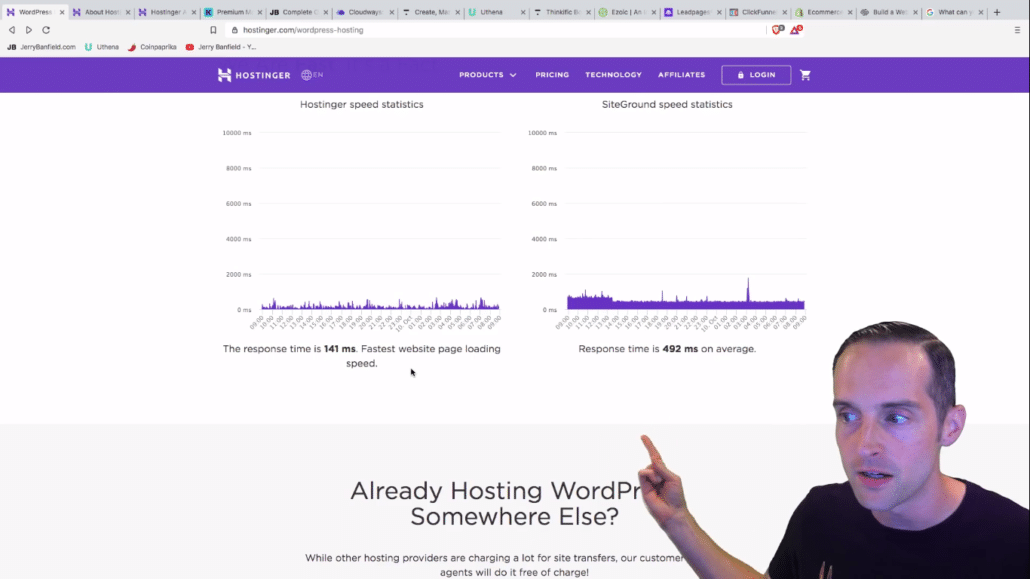Switch to the Complete tab with JB icon
1030x579 pixels.
point(296,12)
